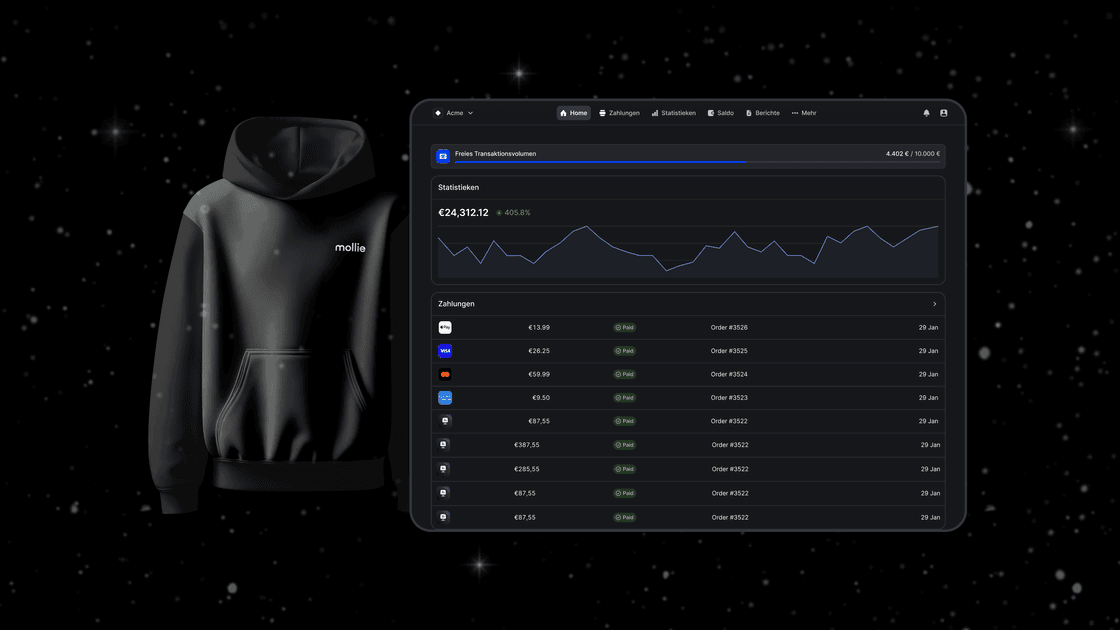Click the Visa icon on Order #3525

[x=445, y=351]
